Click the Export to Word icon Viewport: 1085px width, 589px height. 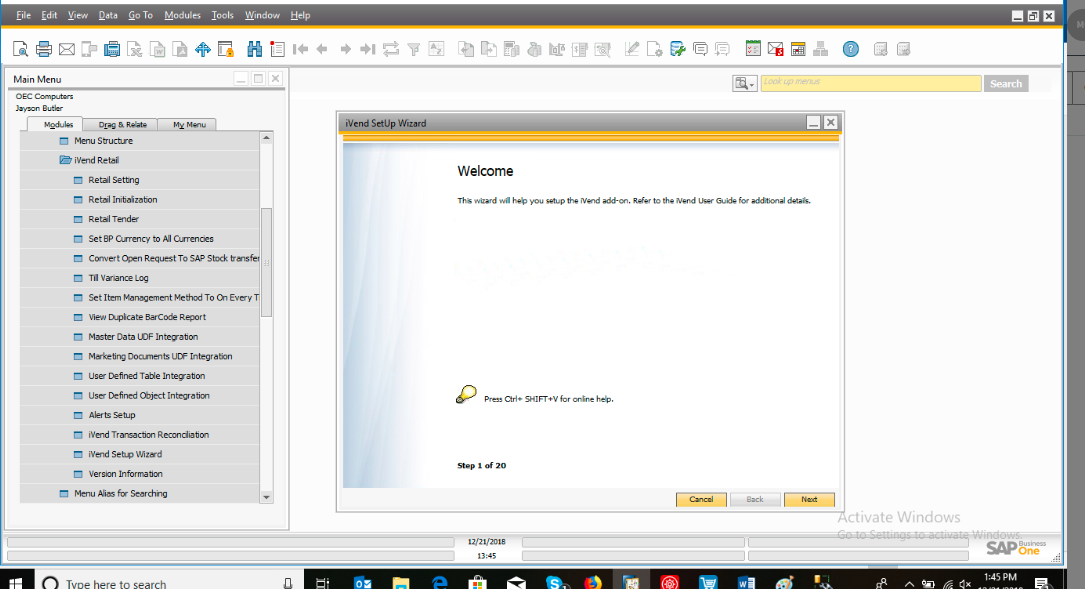(158, 49)
